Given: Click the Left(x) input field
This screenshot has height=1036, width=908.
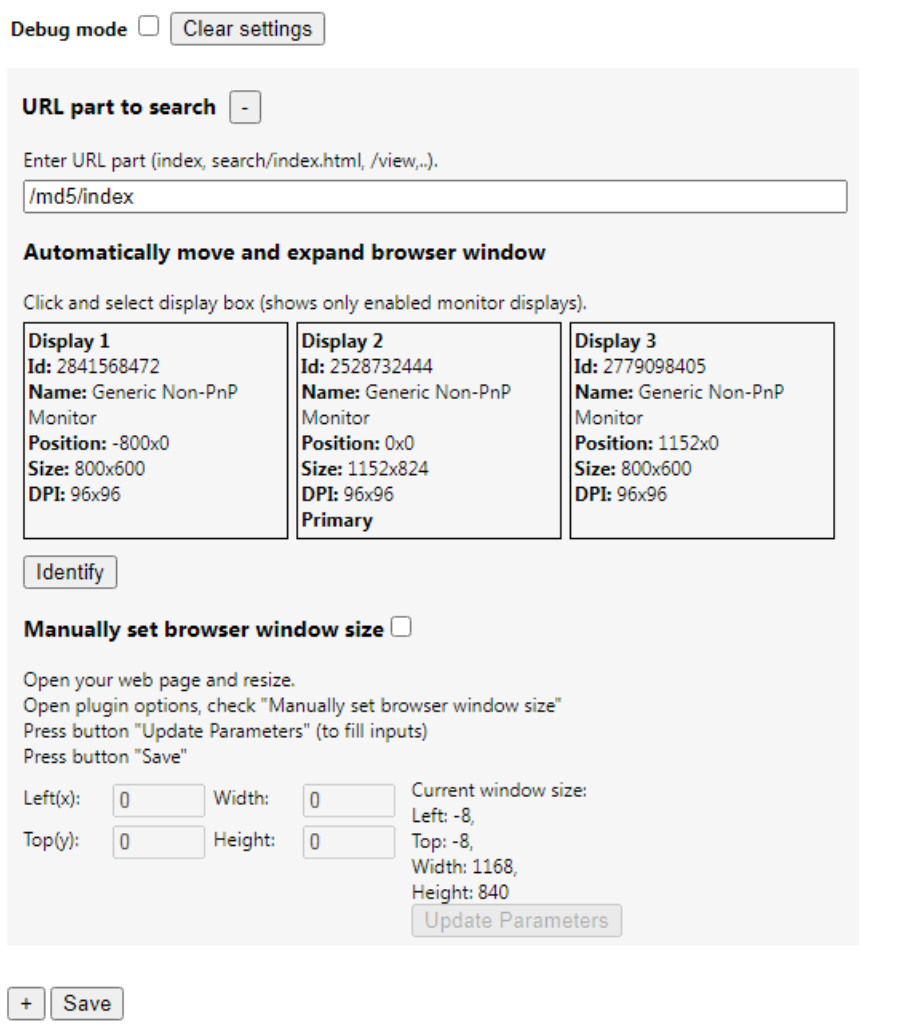Looking at the screenshot, I should (159, 801).
